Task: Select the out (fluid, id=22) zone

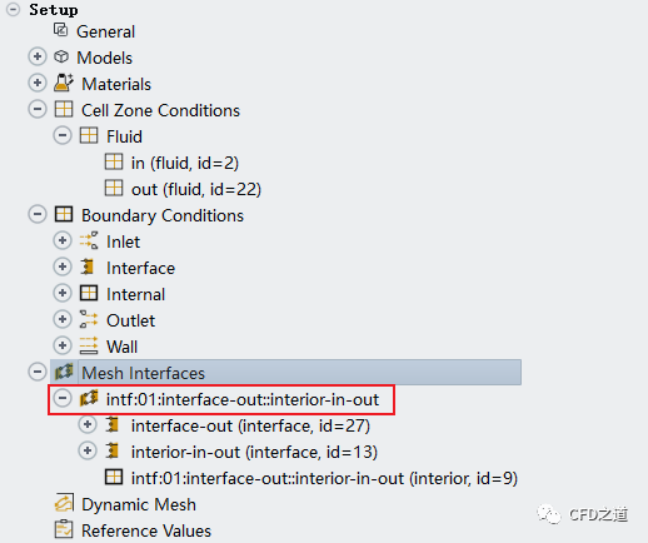Action: click(195, 189)
